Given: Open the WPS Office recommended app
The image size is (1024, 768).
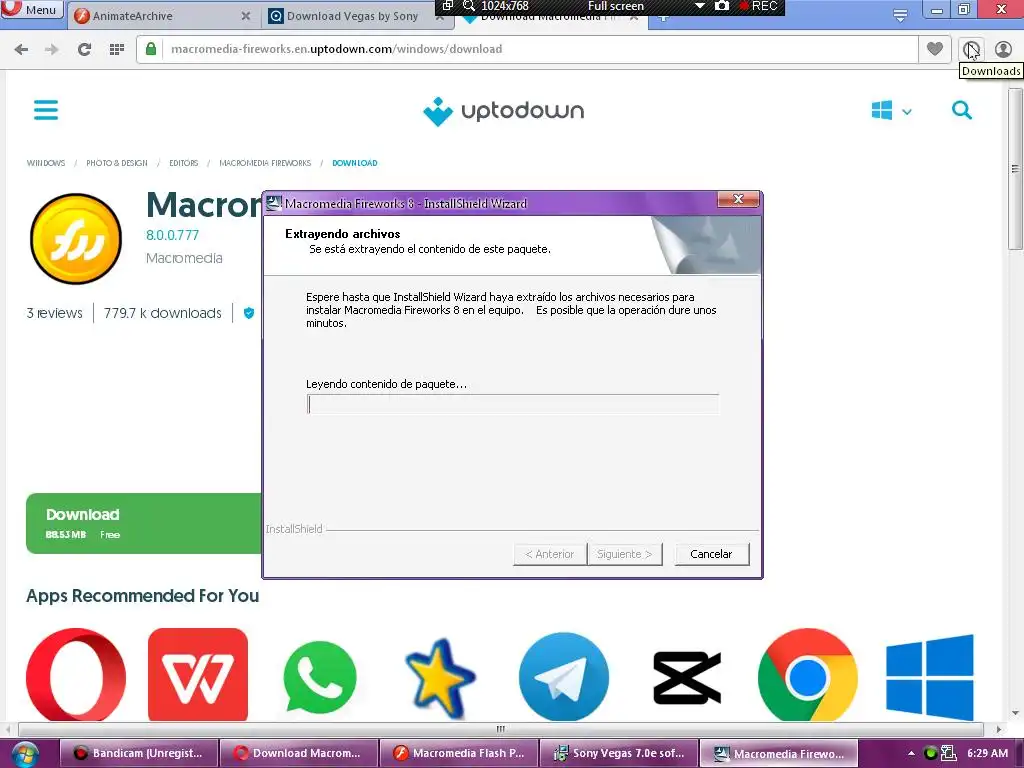Looking at the screenshot, I should [x=198, y=675].
